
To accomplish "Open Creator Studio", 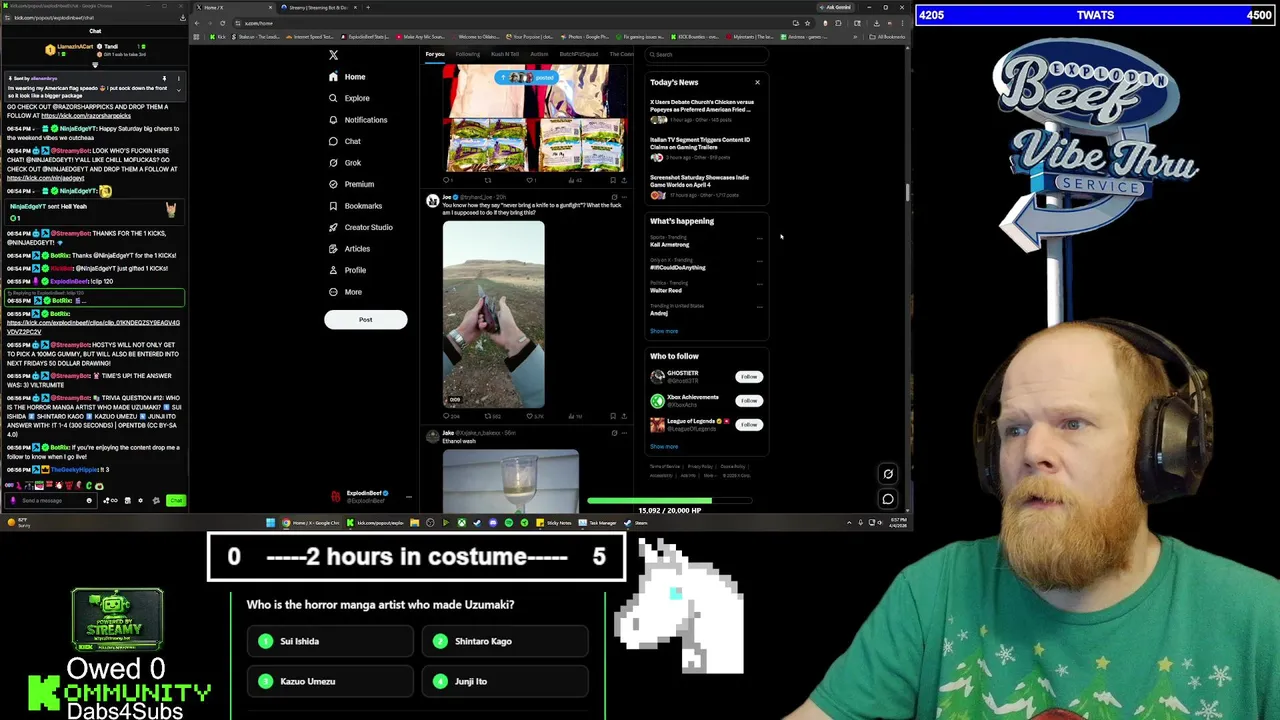I will coord(360,227).
